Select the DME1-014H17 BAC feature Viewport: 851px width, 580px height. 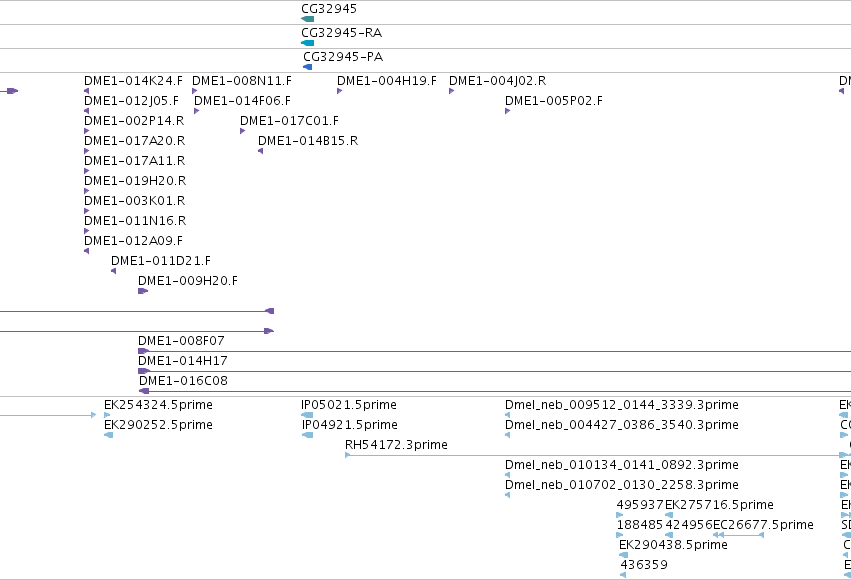pyautogui.click(x=494, y=371)
